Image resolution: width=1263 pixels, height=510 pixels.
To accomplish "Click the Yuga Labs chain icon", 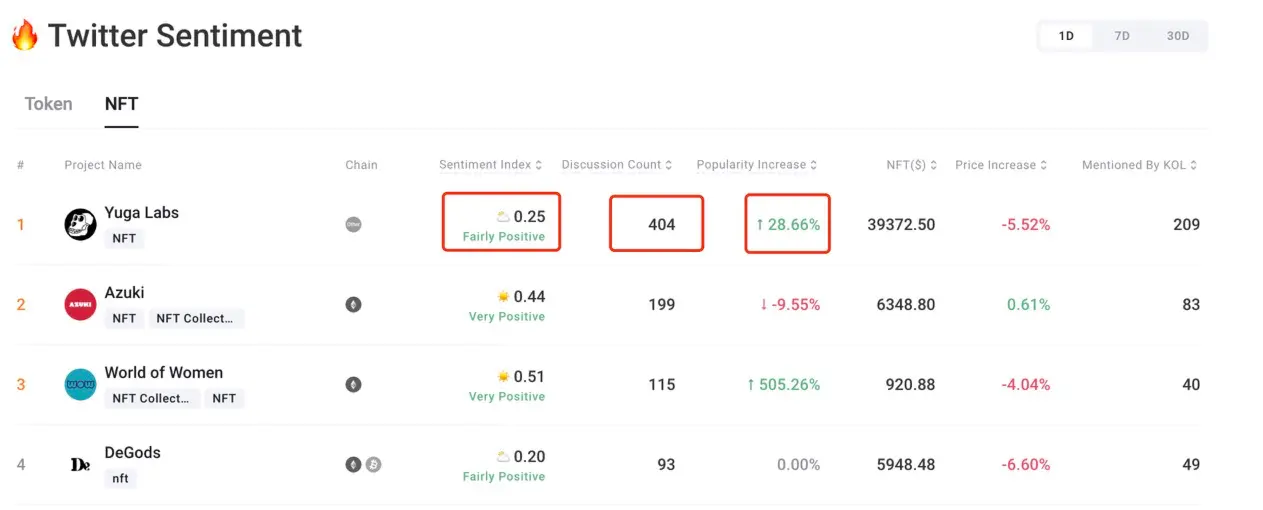I will point(353,225).
